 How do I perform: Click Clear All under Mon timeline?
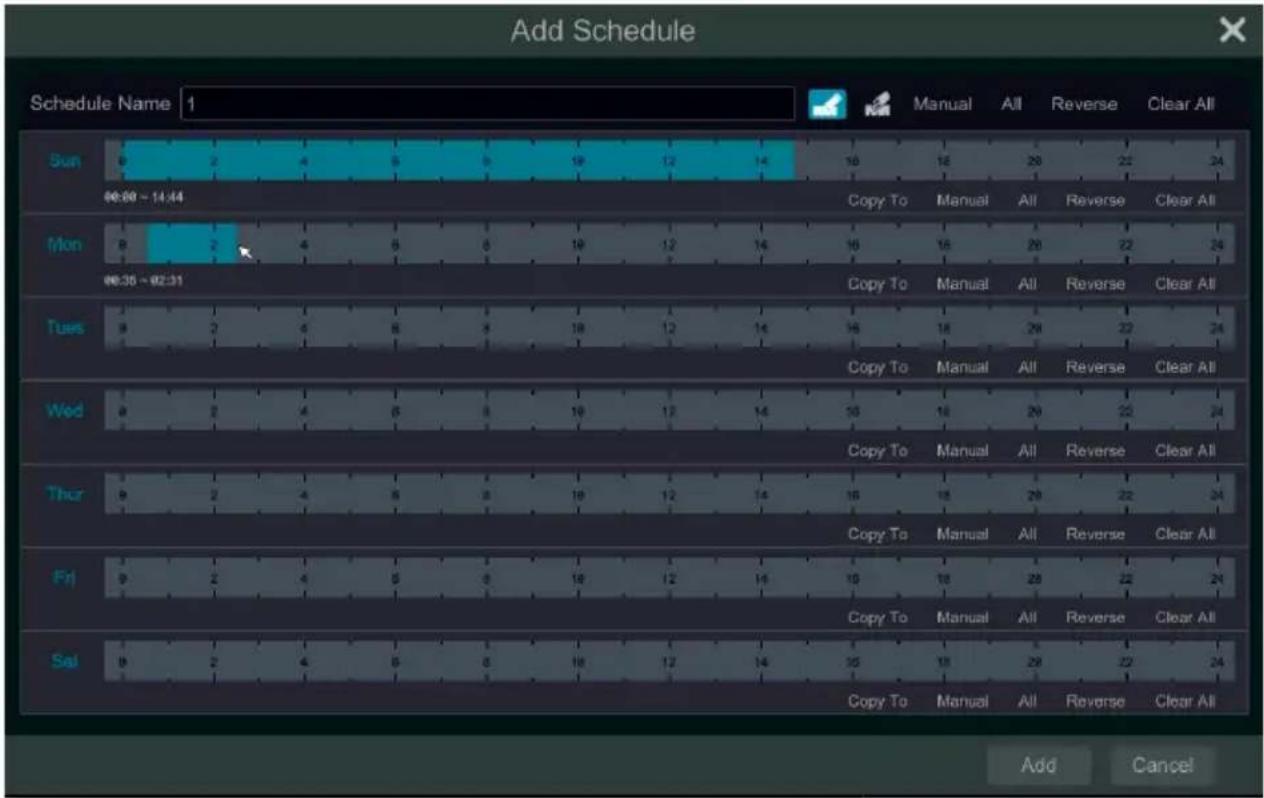1186,284
